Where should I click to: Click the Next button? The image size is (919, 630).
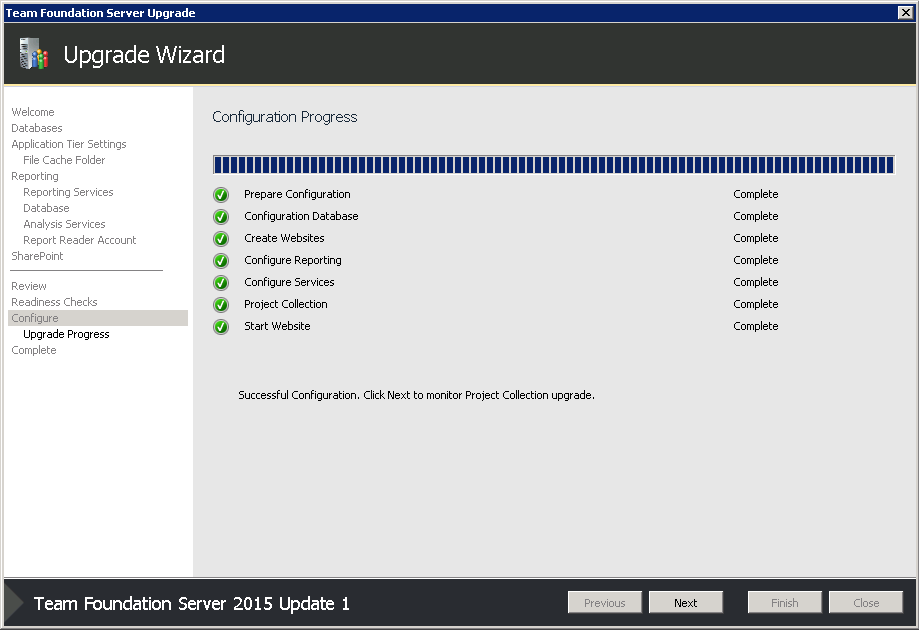click(685, 602)
